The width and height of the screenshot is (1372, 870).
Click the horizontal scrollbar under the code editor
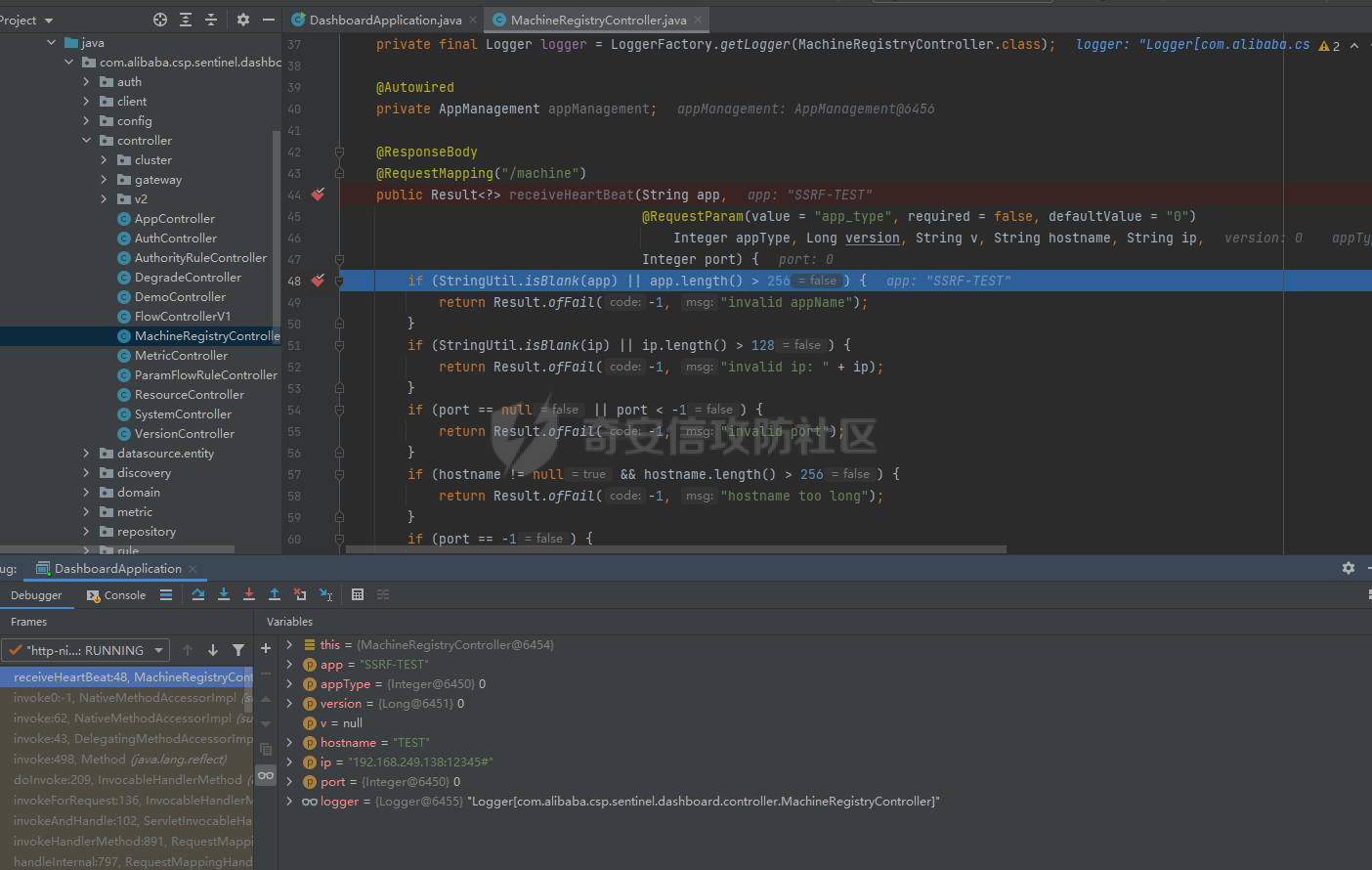point(675,549)
